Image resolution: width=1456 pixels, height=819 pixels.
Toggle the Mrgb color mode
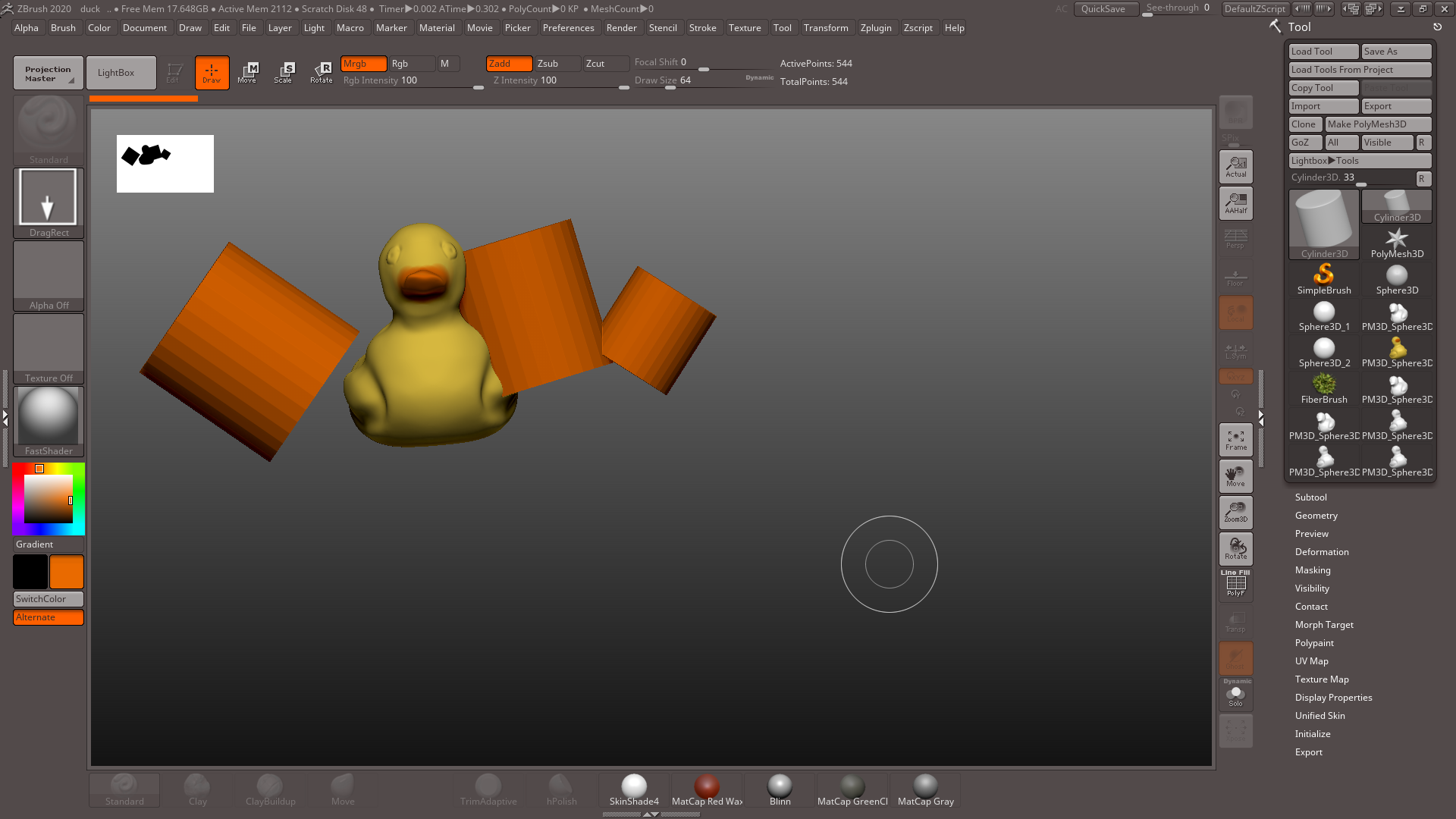click(x=362, y=64)
